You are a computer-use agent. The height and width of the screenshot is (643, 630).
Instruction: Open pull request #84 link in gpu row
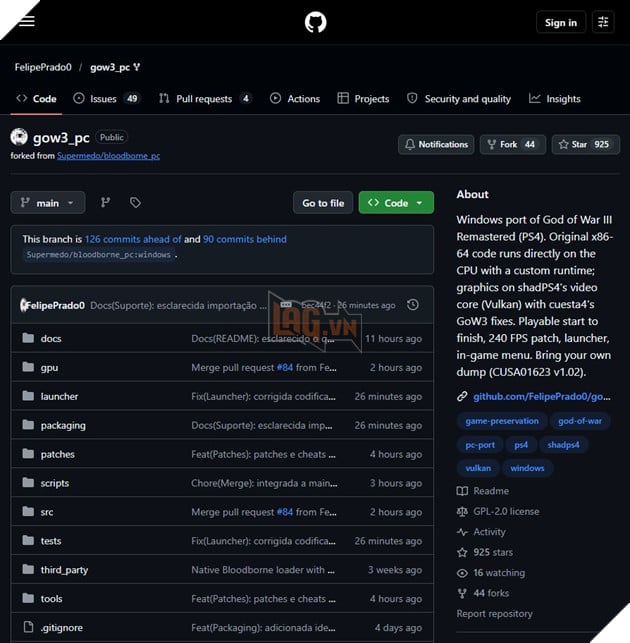click(285, 368)
